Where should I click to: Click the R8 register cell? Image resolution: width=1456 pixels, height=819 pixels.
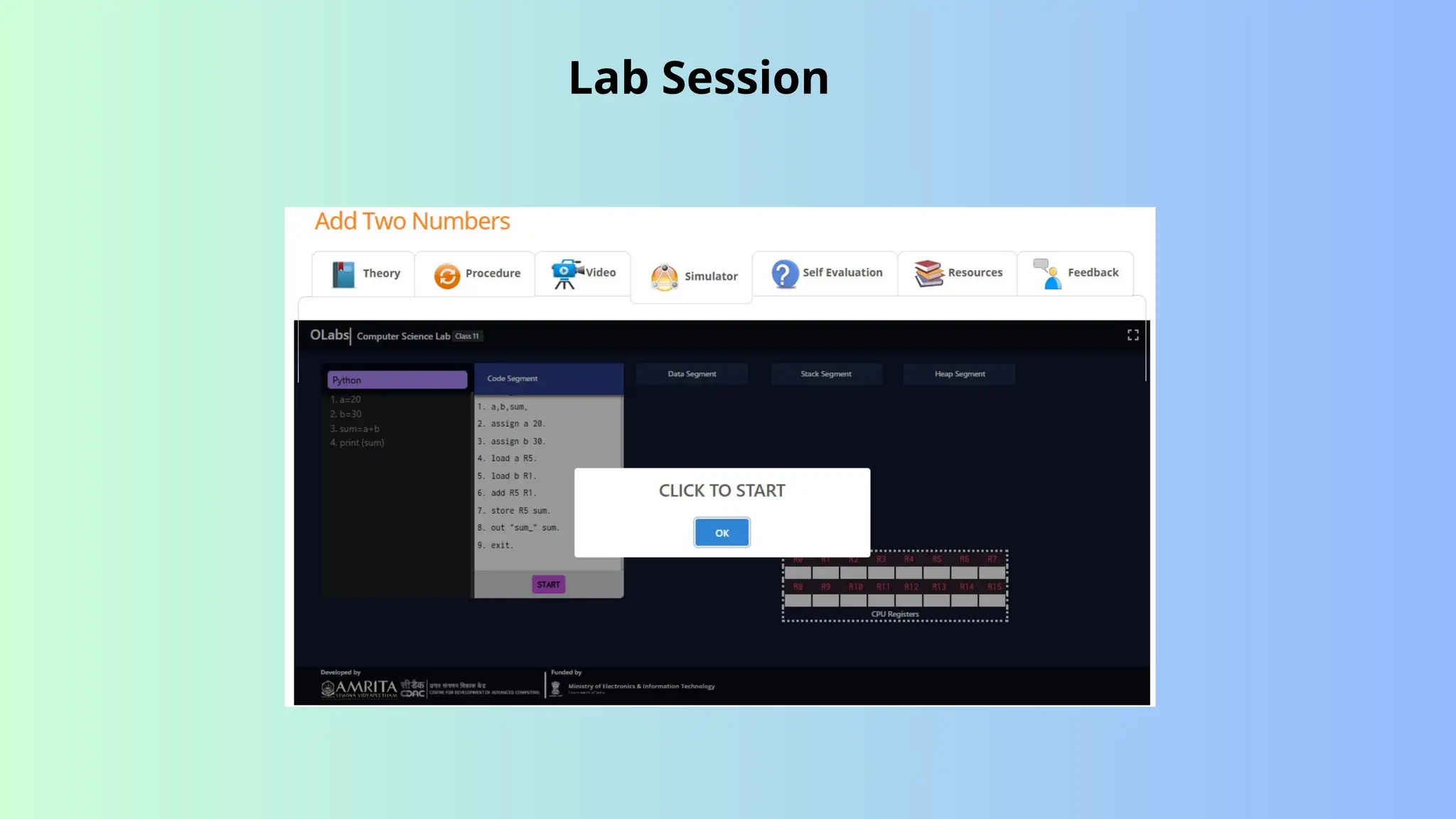(798, 600)
